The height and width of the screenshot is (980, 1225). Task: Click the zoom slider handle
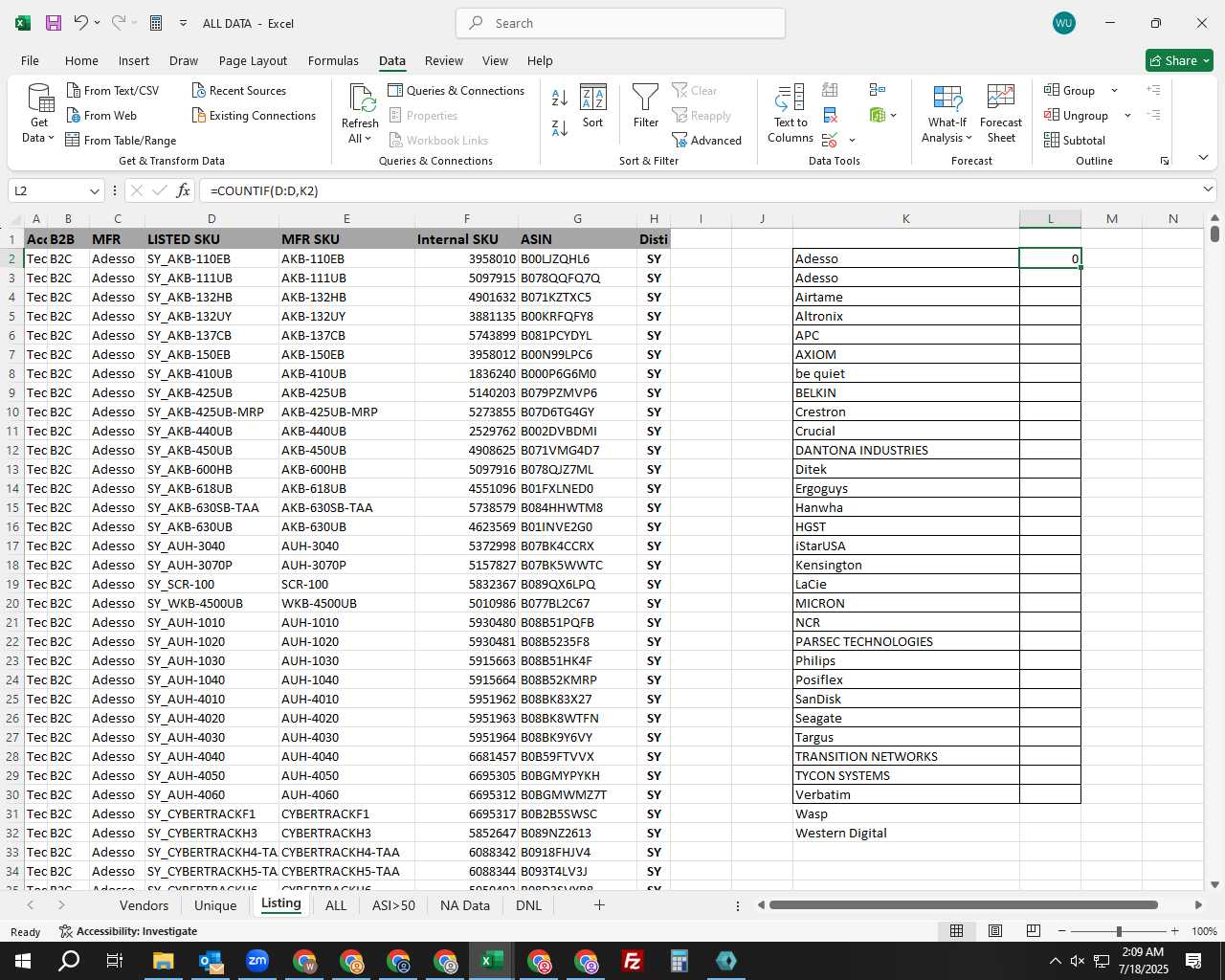pyautogui.click(x=1119, y=931)
